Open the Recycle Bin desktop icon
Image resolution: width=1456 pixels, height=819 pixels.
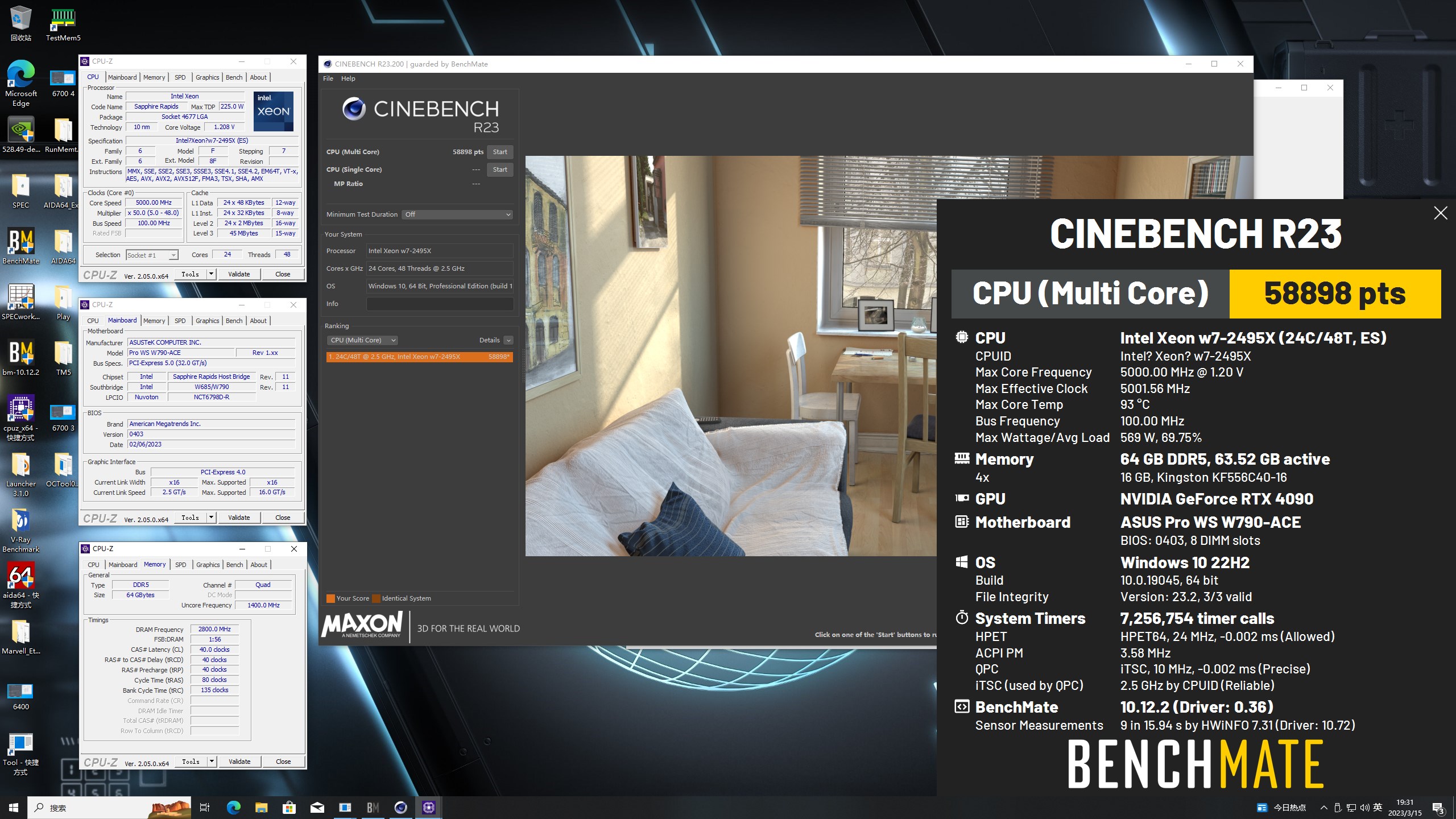pyautogui.click(x=20, y=23)
